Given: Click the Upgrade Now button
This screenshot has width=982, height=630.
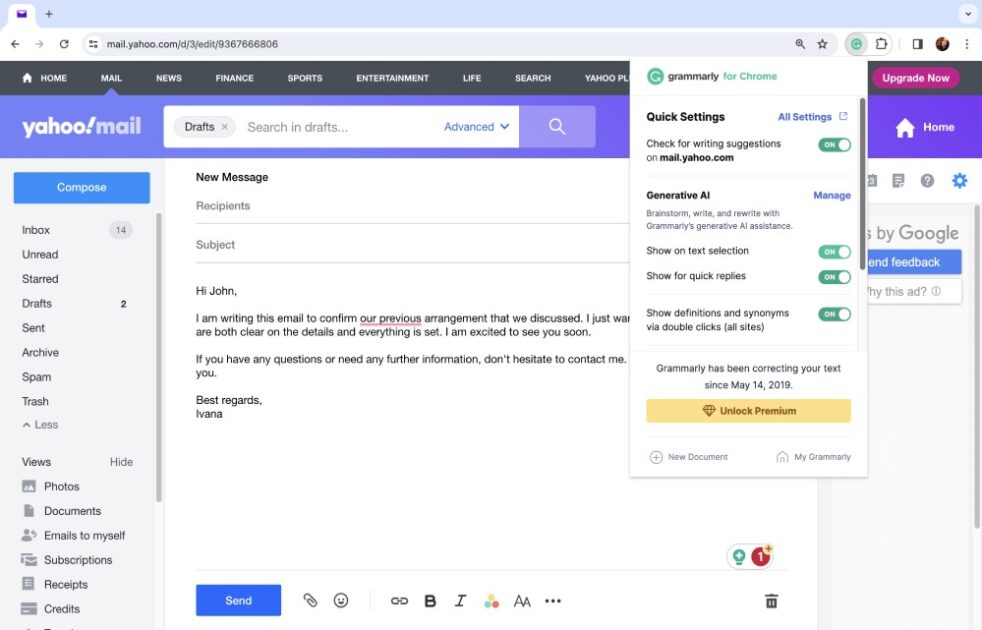Looking at the screenshot, I should click(x=915, y=78).
